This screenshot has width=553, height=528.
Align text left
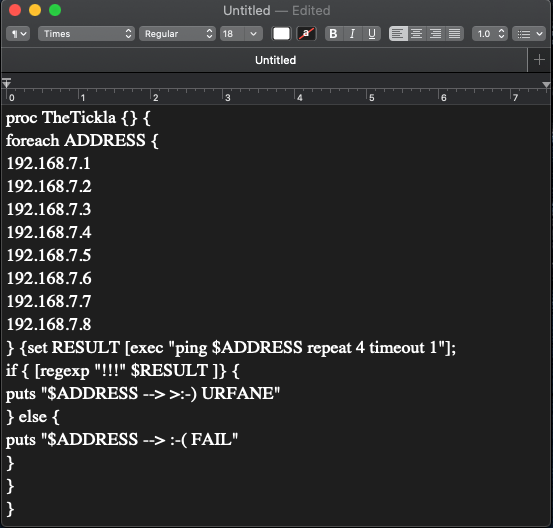pos(398,34)
